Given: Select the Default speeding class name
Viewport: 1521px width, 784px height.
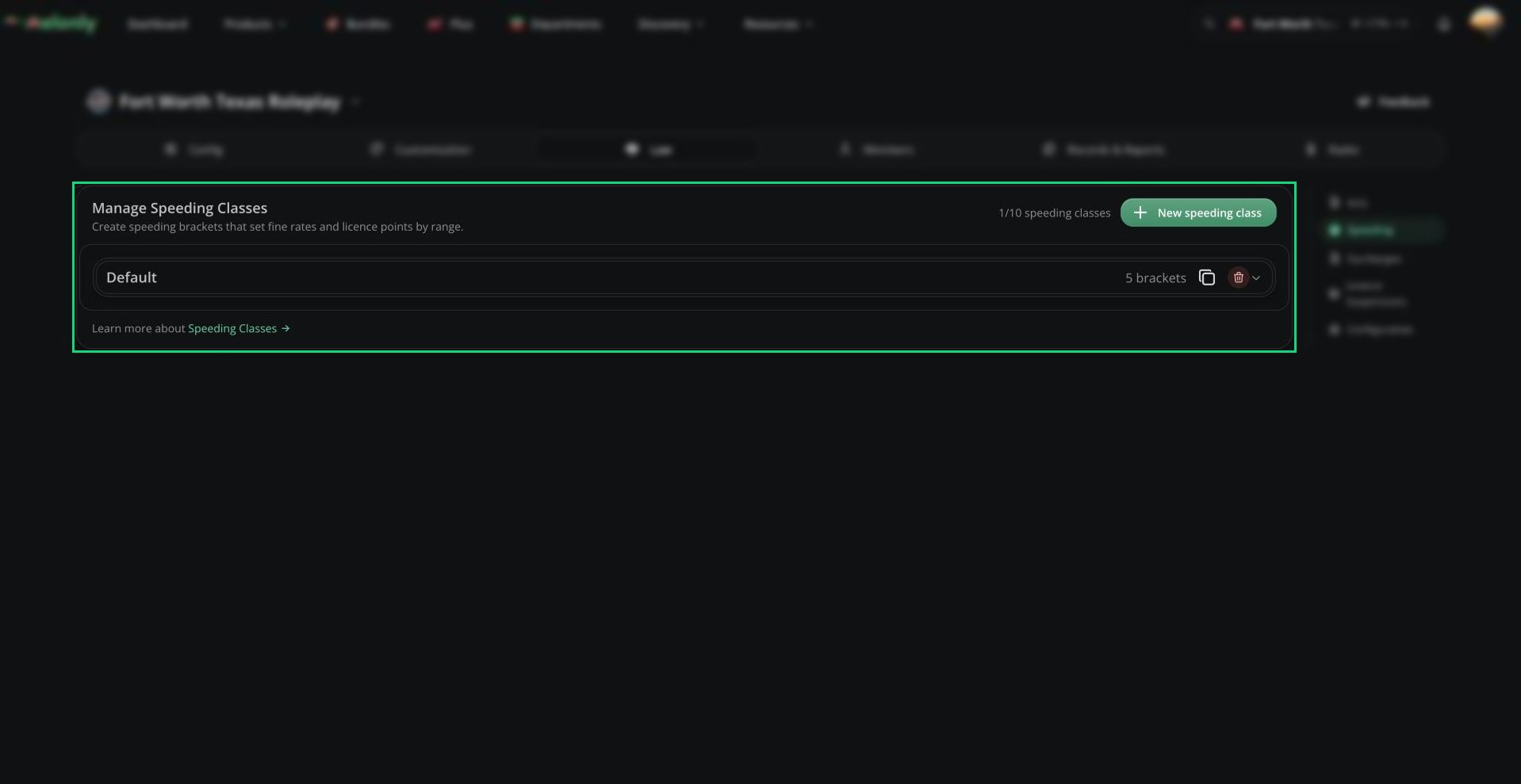Looking at the screenshot, I should click(x=132, y=277).
